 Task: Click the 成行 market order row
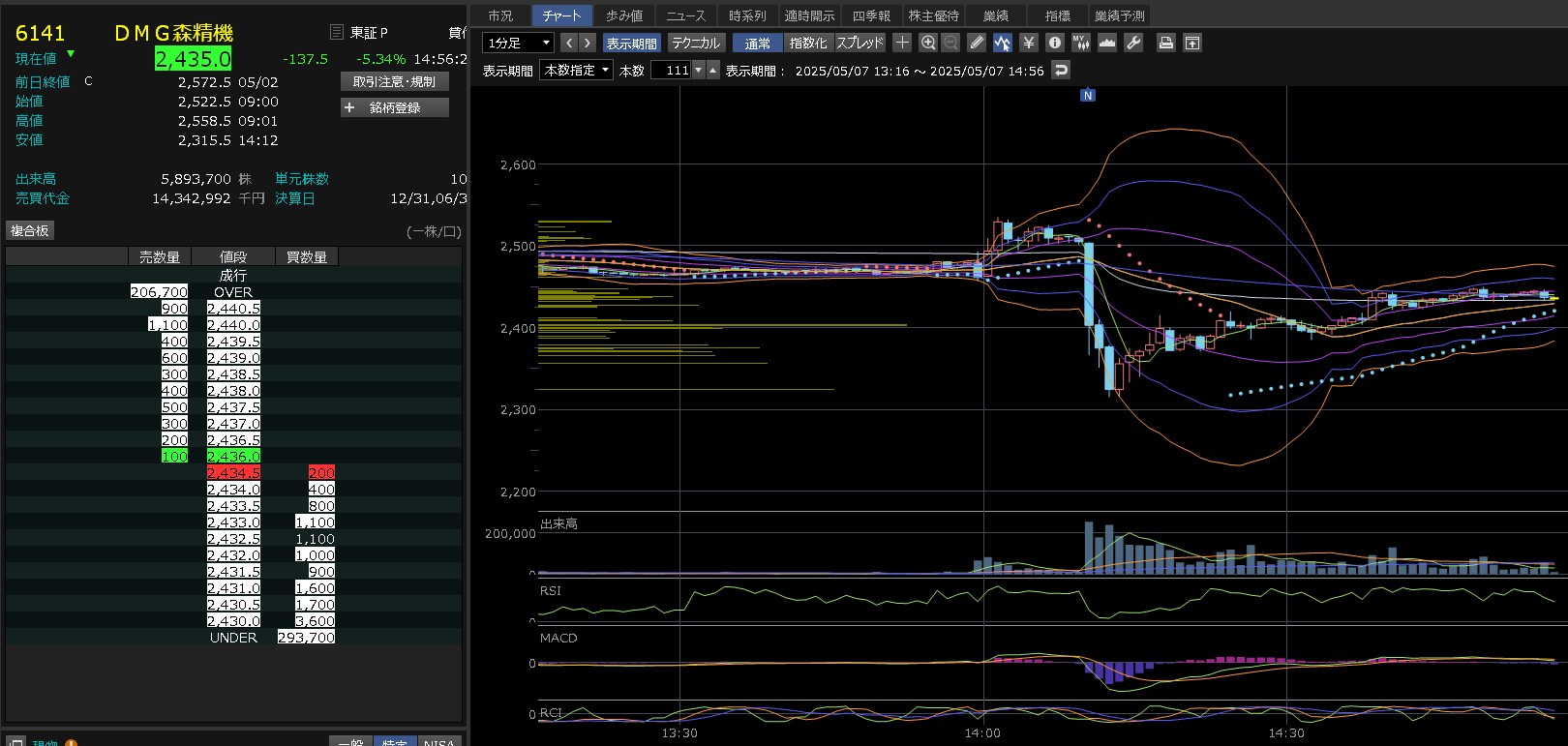click(x=233, y=275)
